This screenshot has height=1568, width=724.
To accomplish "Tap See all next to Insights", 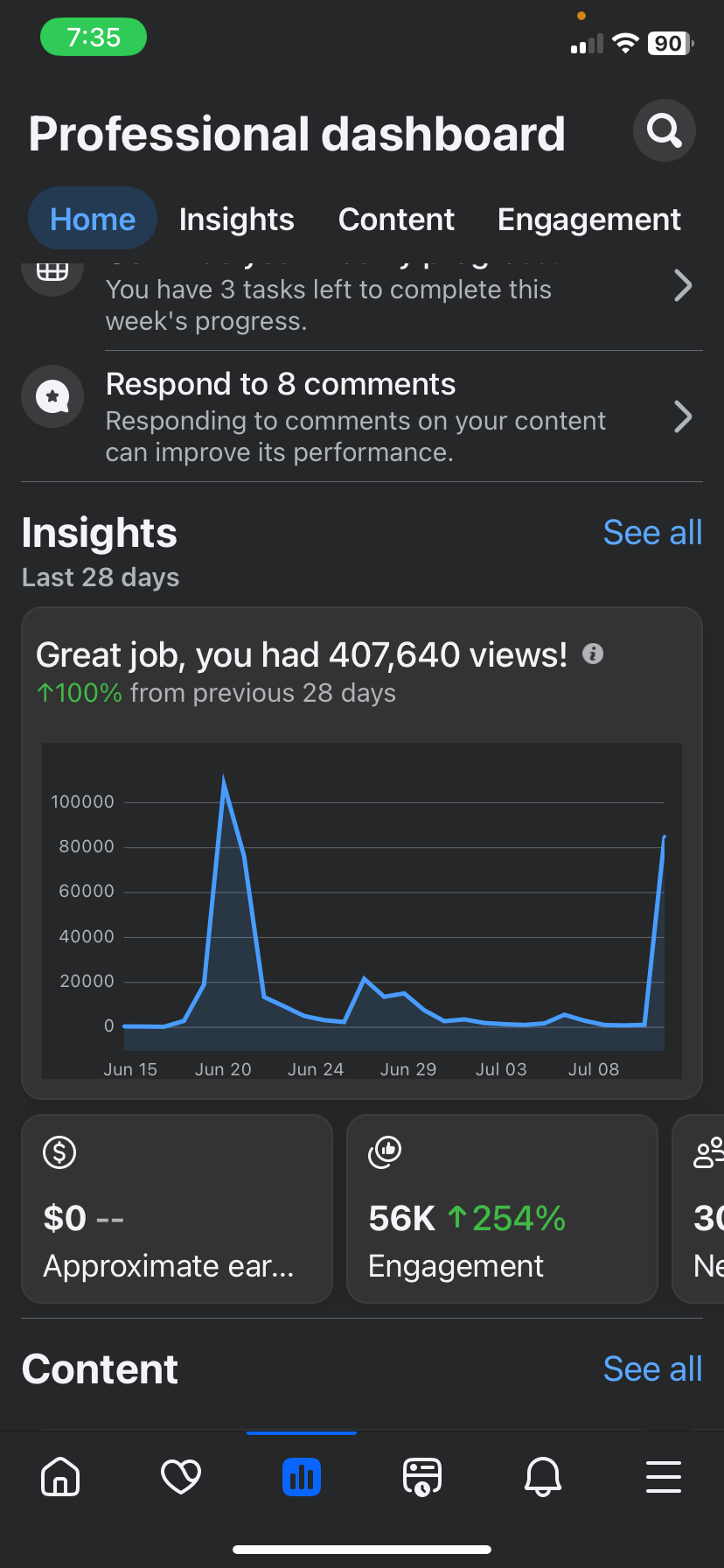I will [x=652, y=533].
